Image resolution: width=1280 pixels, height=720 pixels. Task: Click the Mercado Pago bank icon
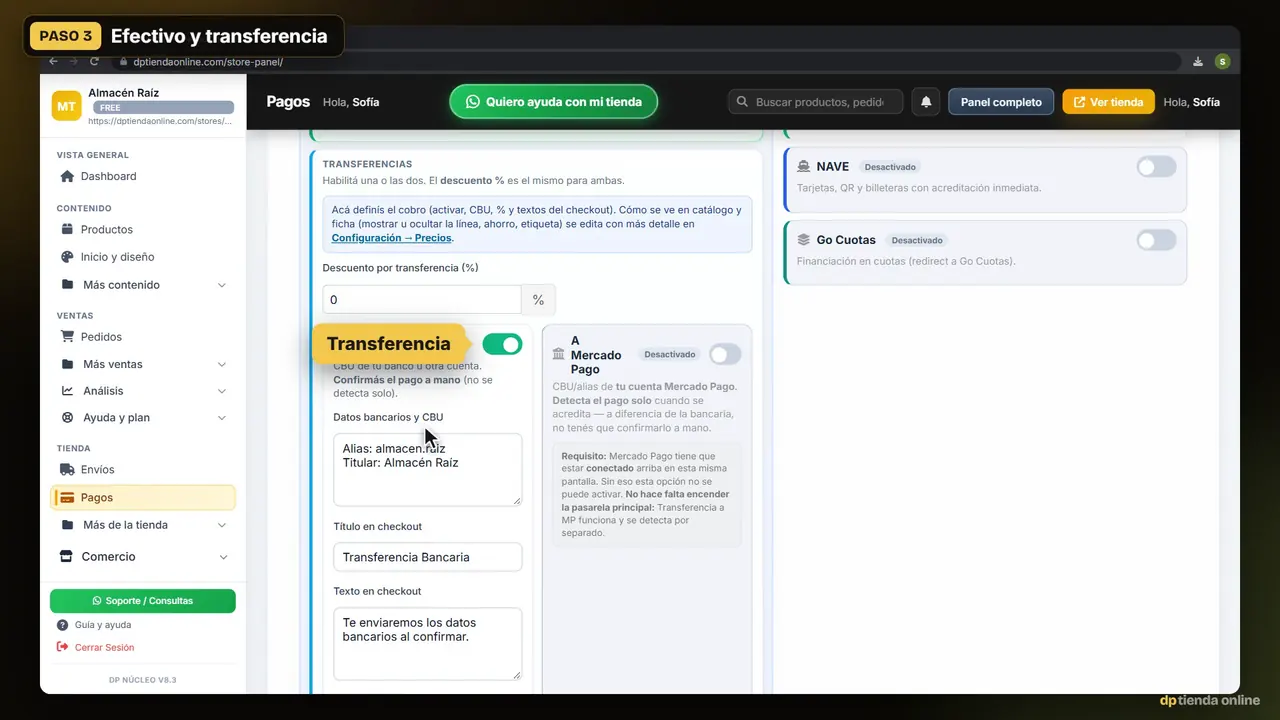[x=558, y=354]
